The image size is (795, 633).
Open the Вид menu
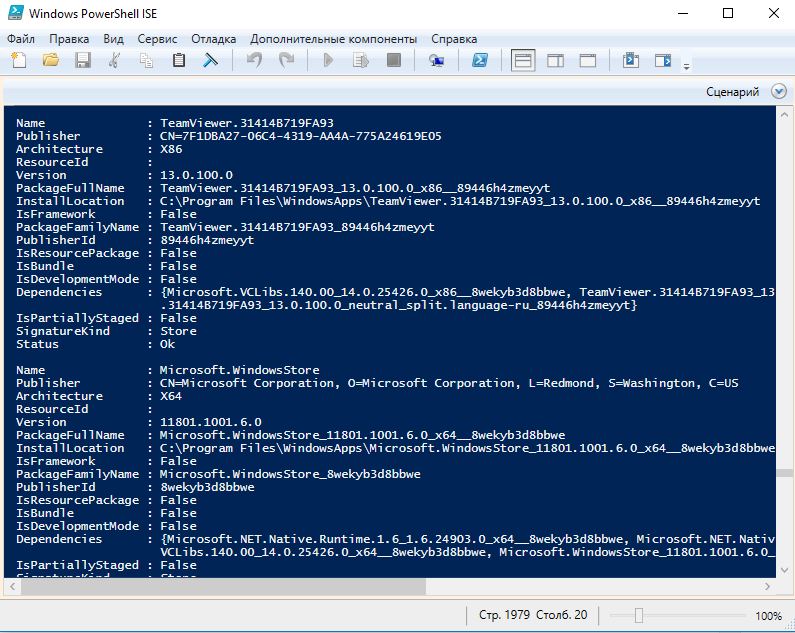[114, 39]
